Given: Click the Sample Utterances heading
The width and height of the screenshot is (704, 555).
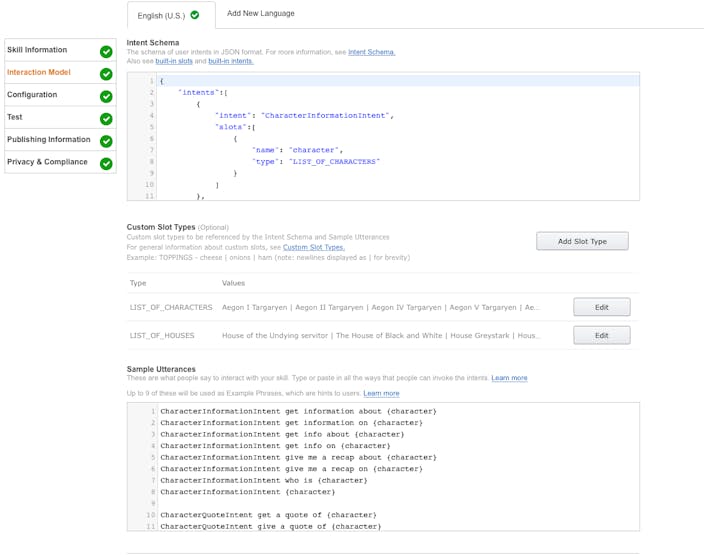Looking at the screenshot, I should click(161, 369).
